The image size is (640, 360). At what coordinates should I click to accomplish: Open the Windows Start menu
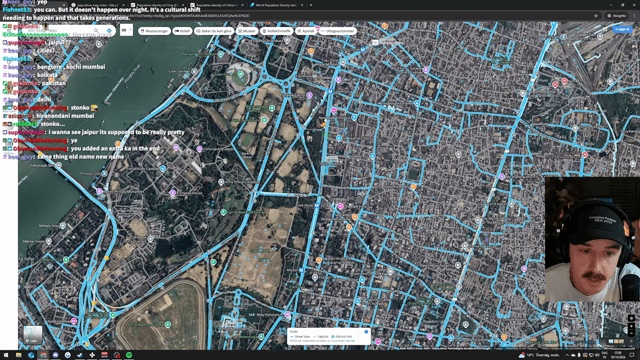pos(6,355)
